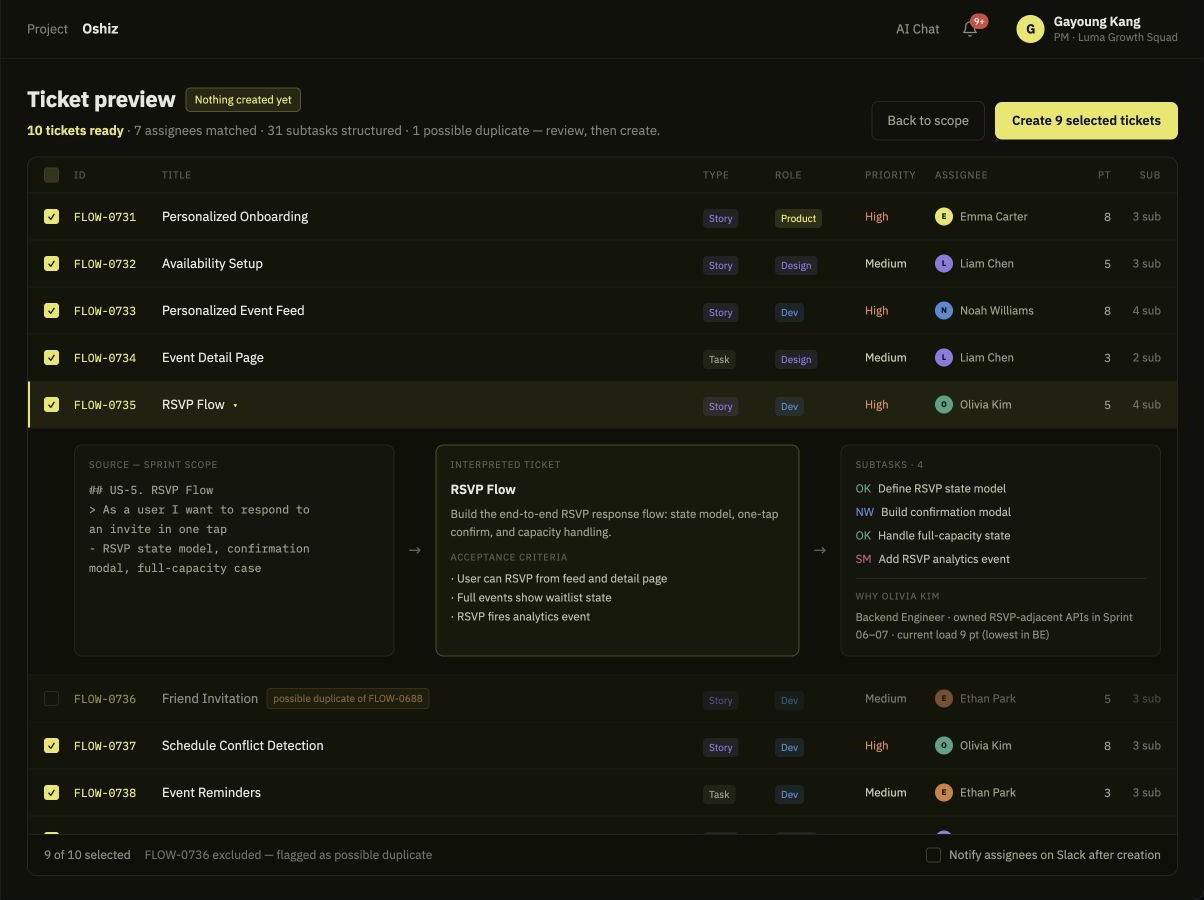Toggle the select-all header checkbox
1204x900 pixels.
tap(51, 175)
